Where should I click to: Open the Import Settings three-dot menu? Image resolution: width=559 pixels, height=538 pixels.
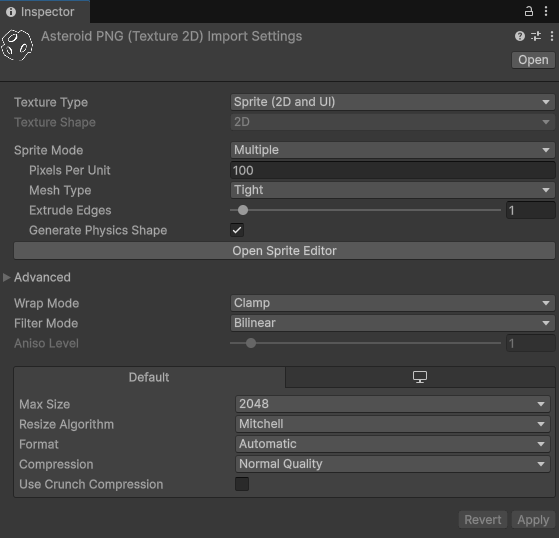click(552, 36)
